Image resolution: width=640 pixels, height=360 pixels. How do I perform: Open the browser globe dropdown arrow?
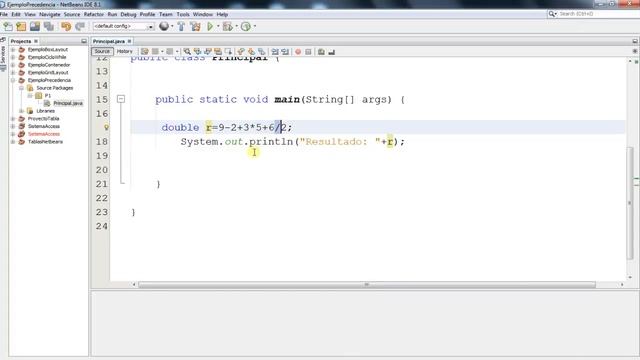(x=172, y=27)
